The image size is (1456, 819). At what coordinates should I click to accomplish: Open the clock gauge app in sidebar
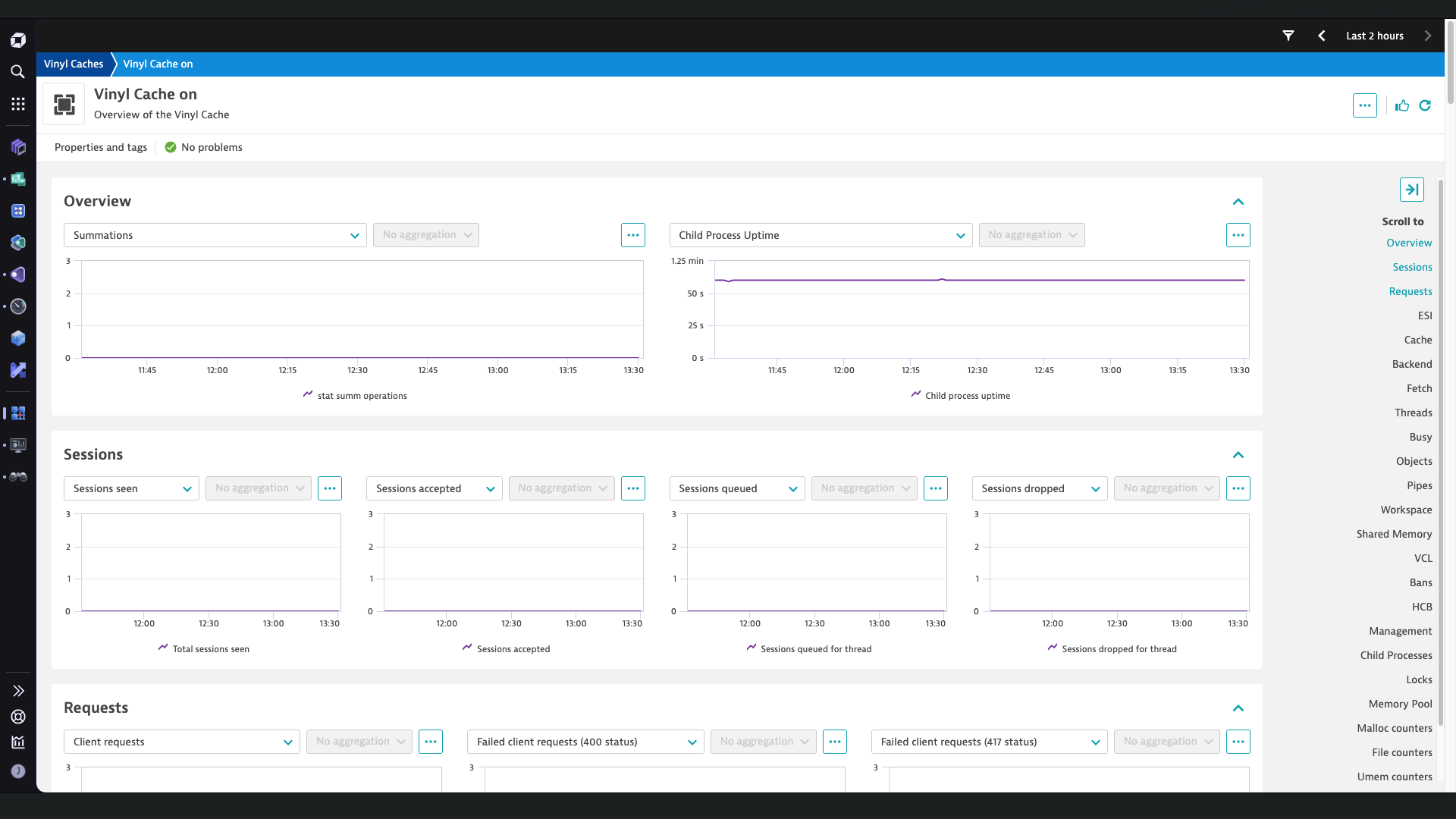(18, 306)
